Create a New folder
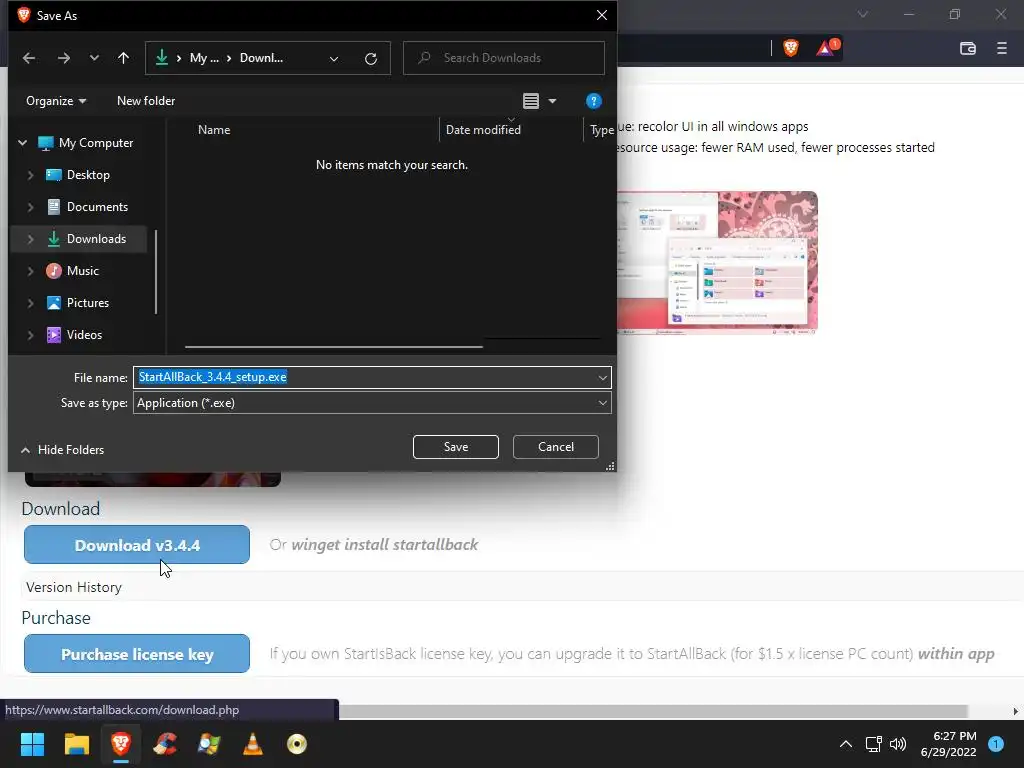 (146, 101)
